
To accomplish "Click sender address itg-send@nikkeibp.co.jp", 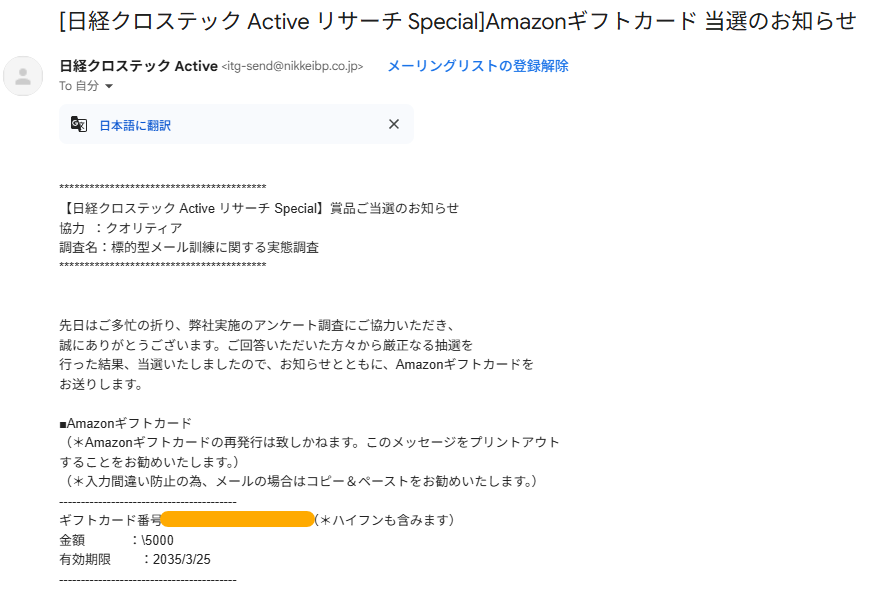I will (x=292, y=67).
